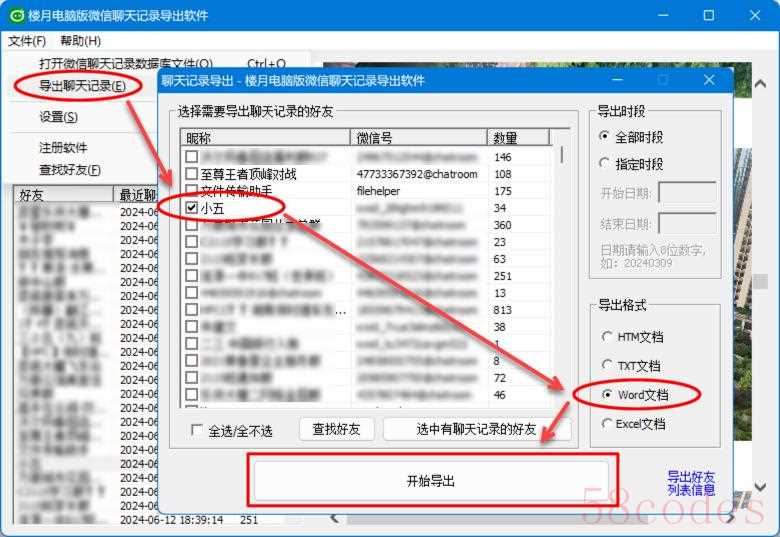Open the 文件(F) menu
Image resolution: width=780 pixels, height=537 pixels.
pos(27,41)
